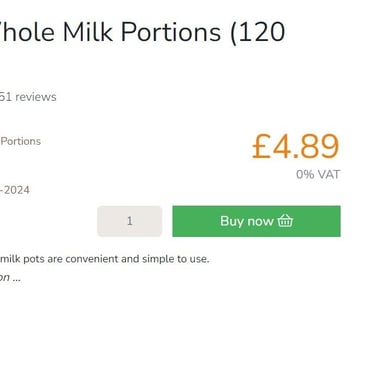Click the 0% VAT label

click(318, 174)
